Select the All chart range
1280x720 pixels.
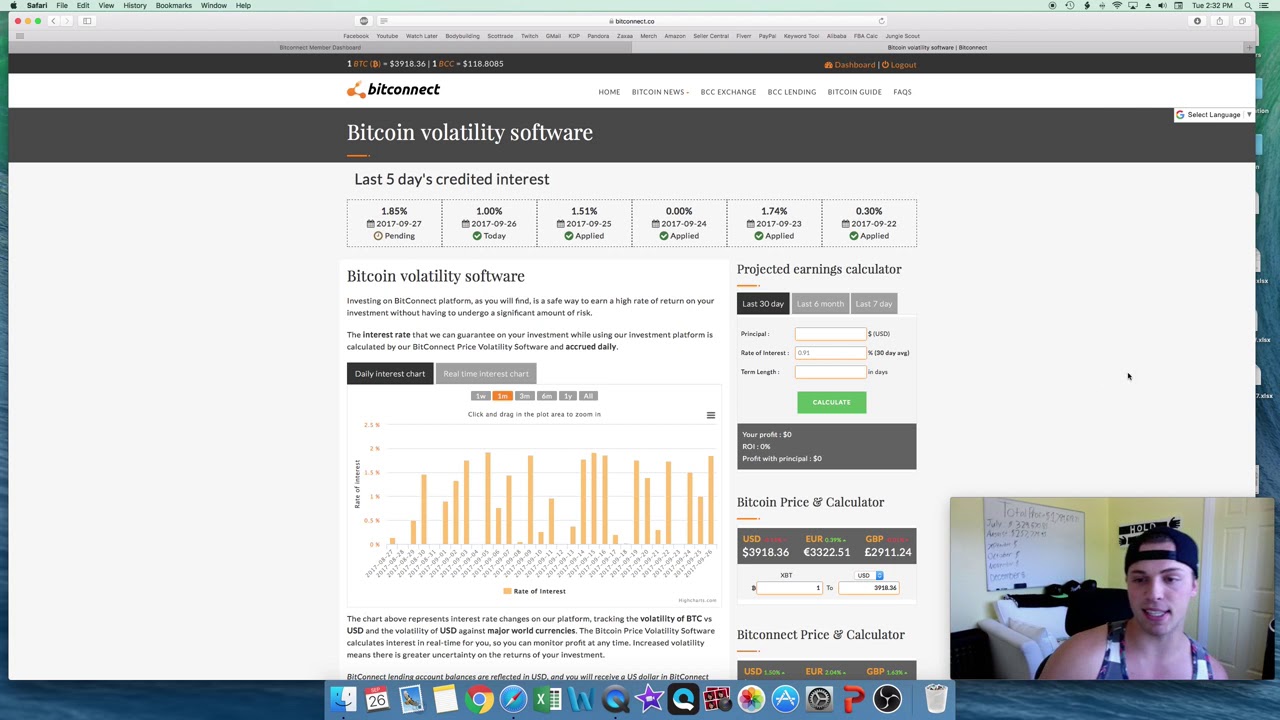[x=588, y=396]
